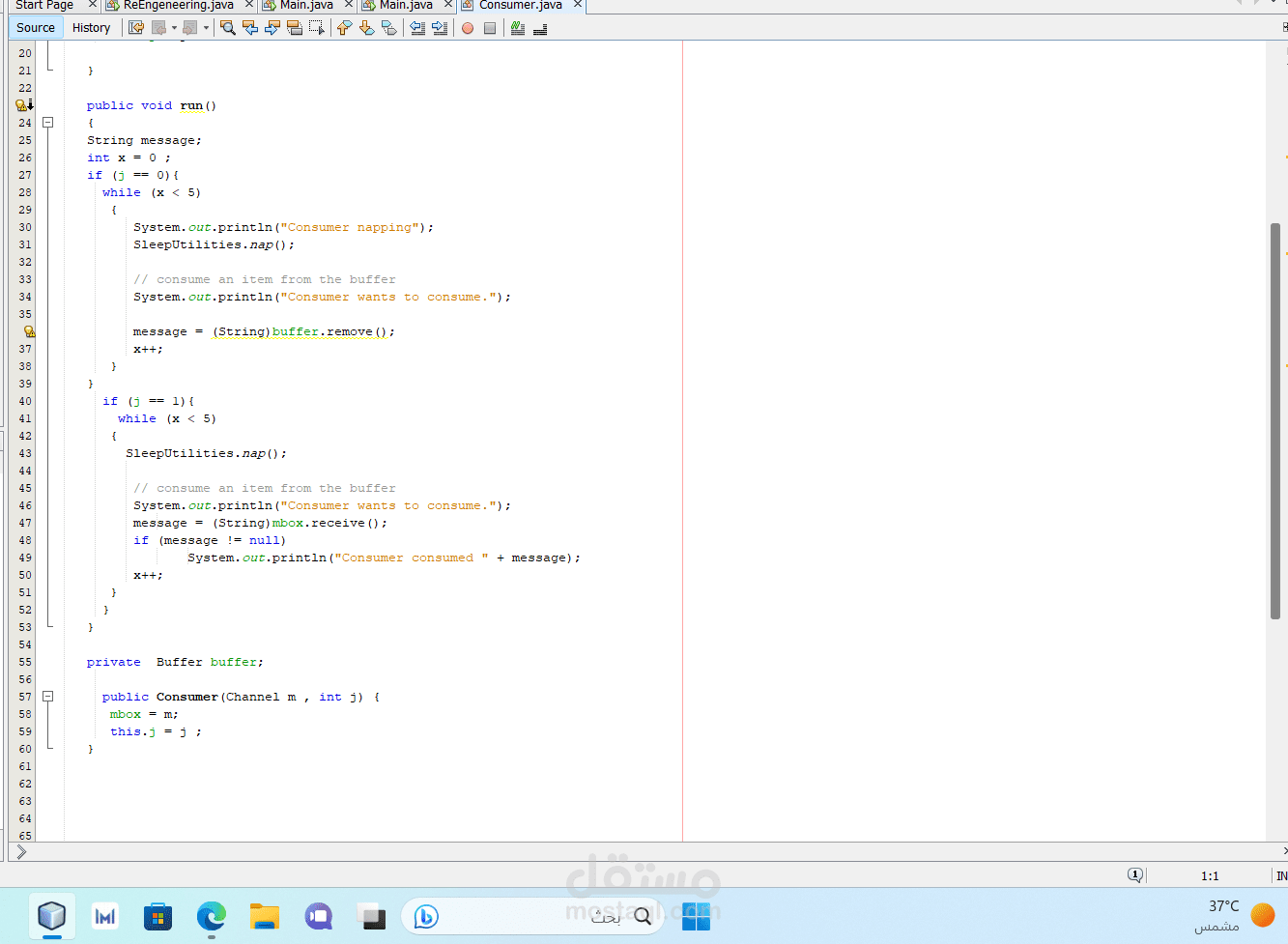
Task: Select the Consumer.java tab
Action: click(x=521, y=5)
